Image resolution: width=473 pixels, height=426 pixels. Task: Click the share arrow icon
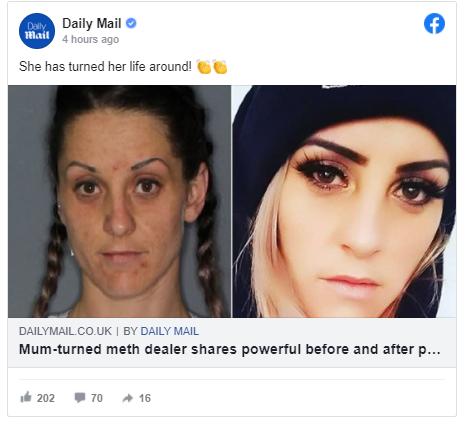tap(128, 398)
